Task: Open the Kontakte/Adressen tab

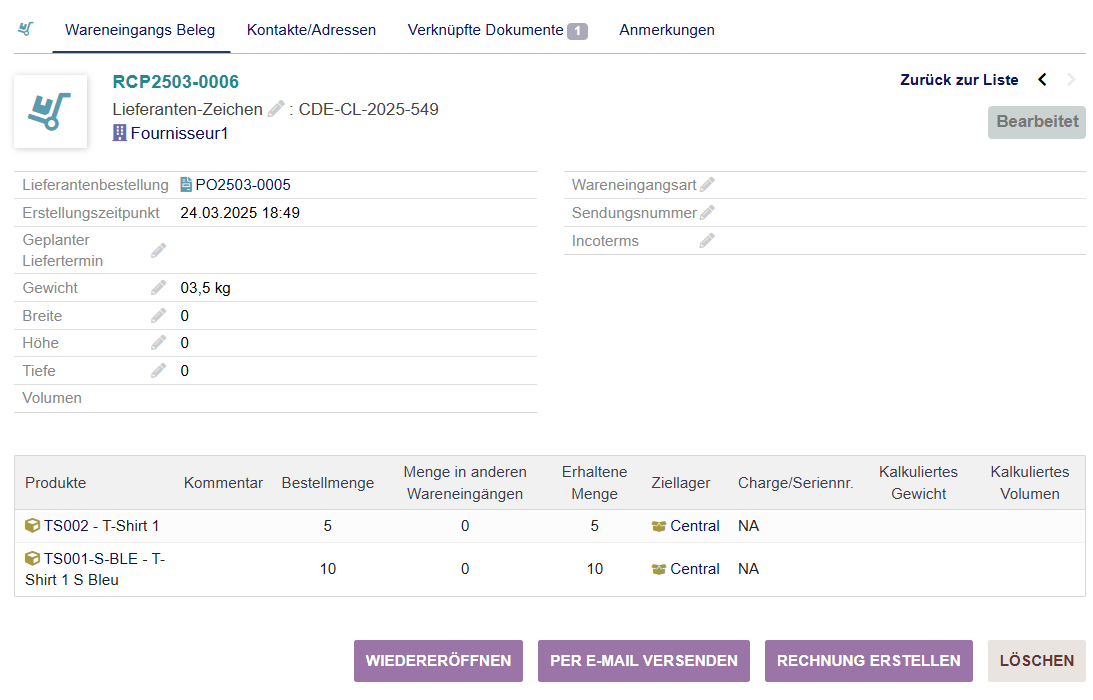Action: 311,30
